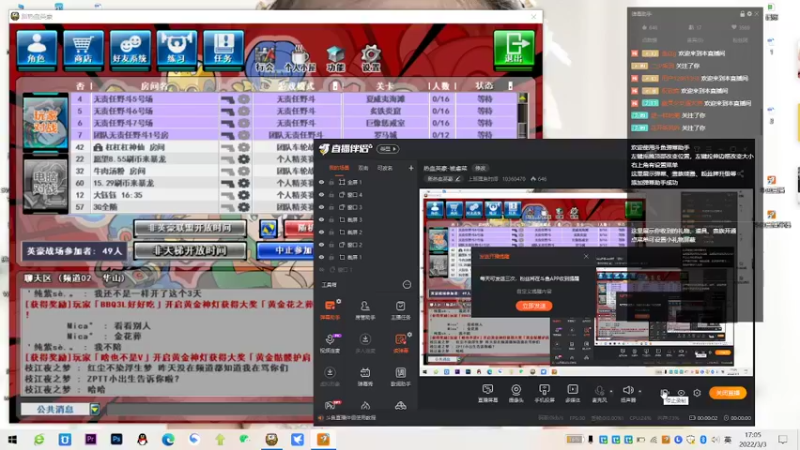Toggle lock icon of 窗口 4 source
Viewport: 800px width, 450px height.
(331, 194)
